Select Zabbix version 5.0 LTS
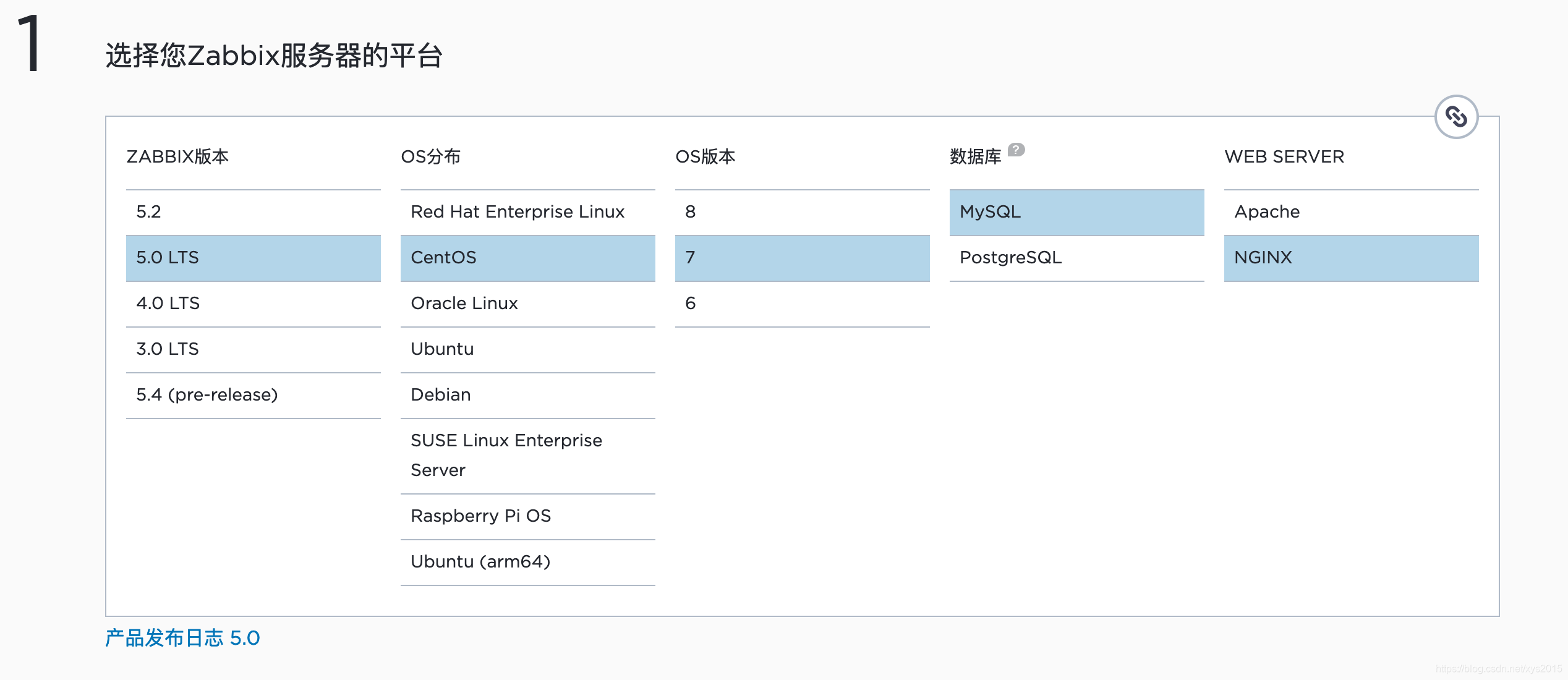 [x=254, y=258]
